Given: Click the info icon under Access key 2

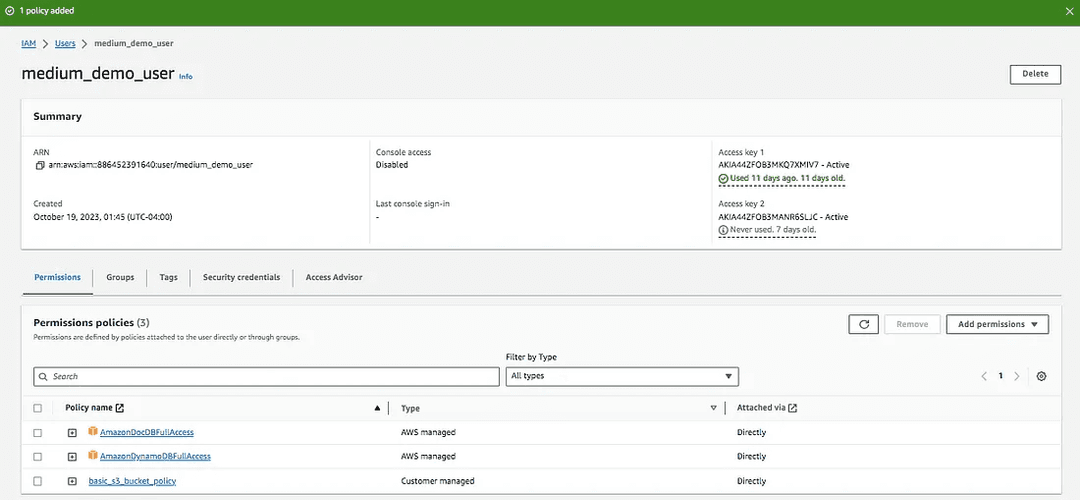Looking at the screenshot, I should (723, 229).
